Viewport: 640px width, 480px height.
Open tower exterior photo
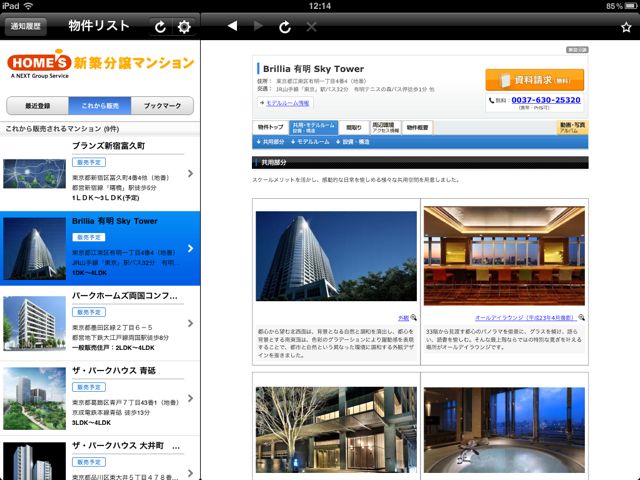pyautogui.click(x=336, y=256)
